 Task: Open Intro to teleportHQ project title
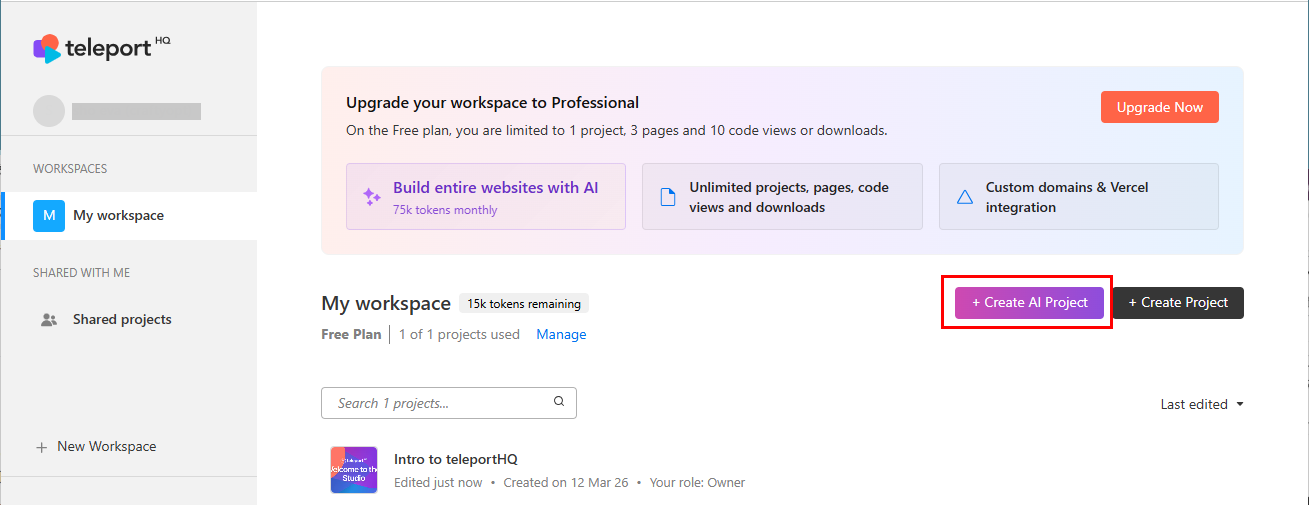pos(456,460)
